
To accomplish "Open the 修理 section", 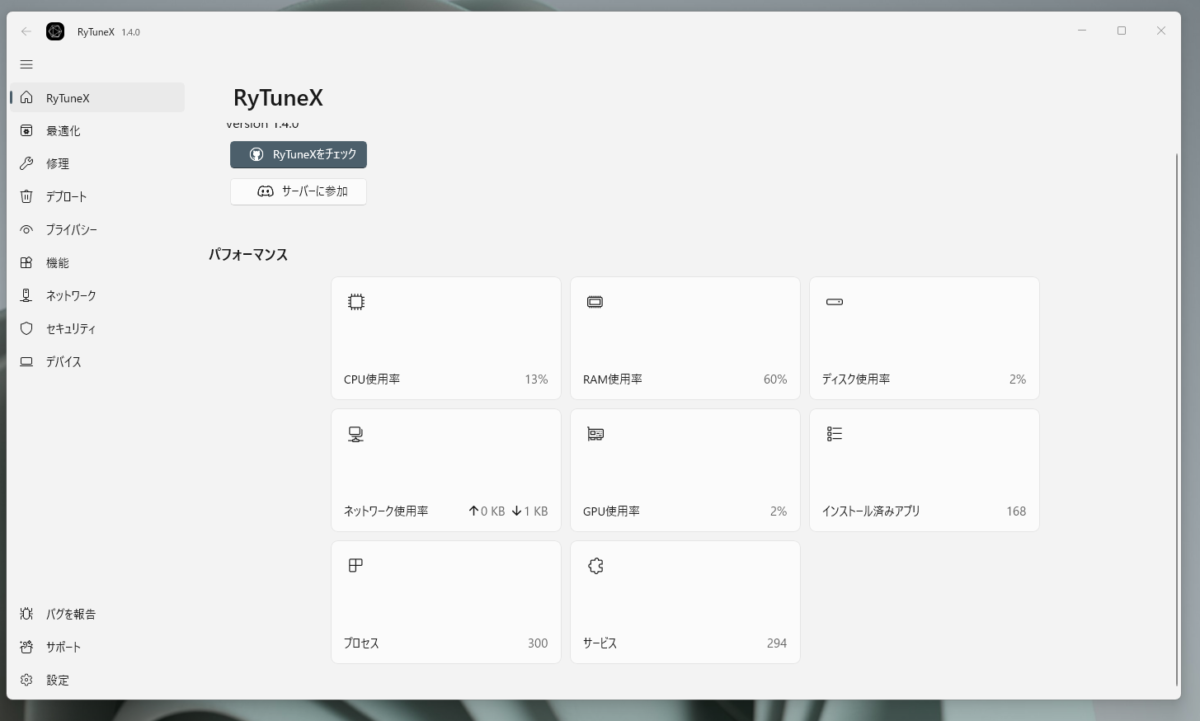I will (97, 164).
